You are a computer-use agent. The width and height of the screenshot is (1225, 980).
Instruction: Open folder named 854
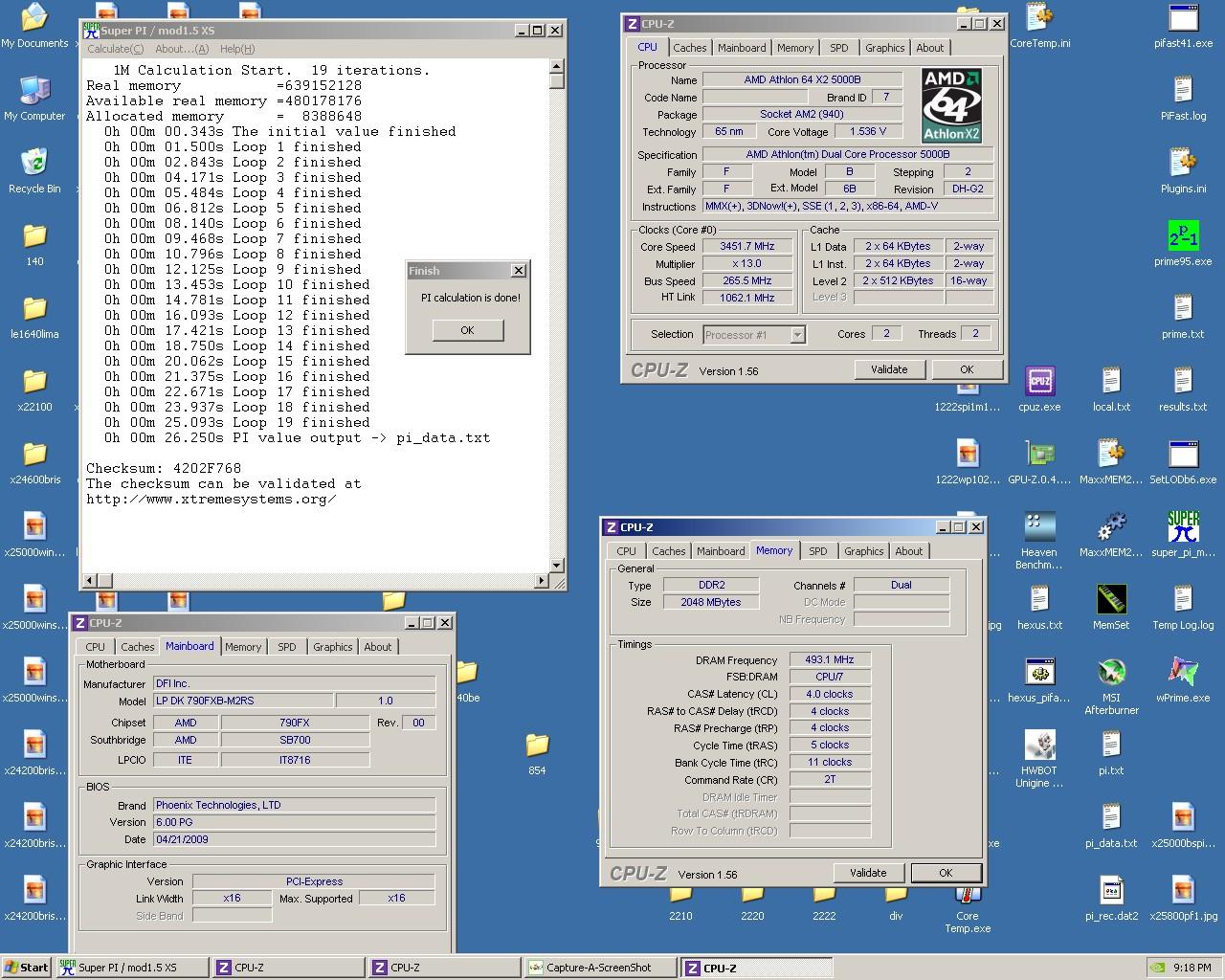coord(537,752)
